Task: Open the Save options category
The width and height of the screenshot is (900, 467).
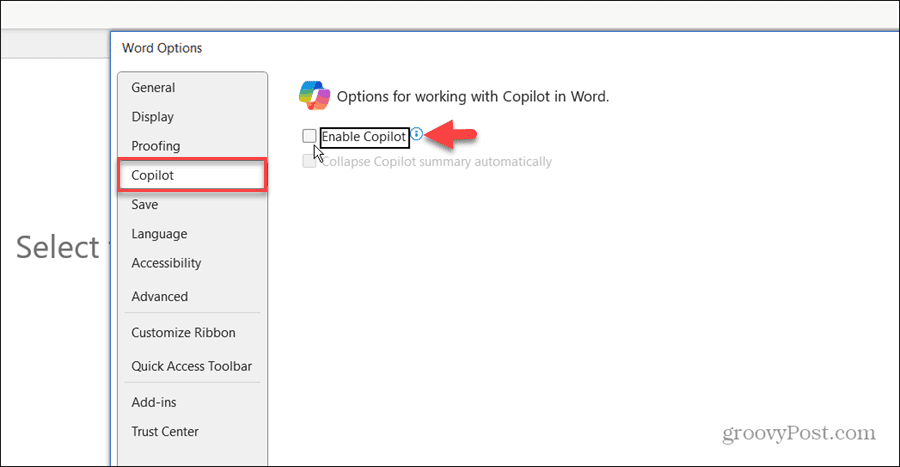Action: point(192,205)
